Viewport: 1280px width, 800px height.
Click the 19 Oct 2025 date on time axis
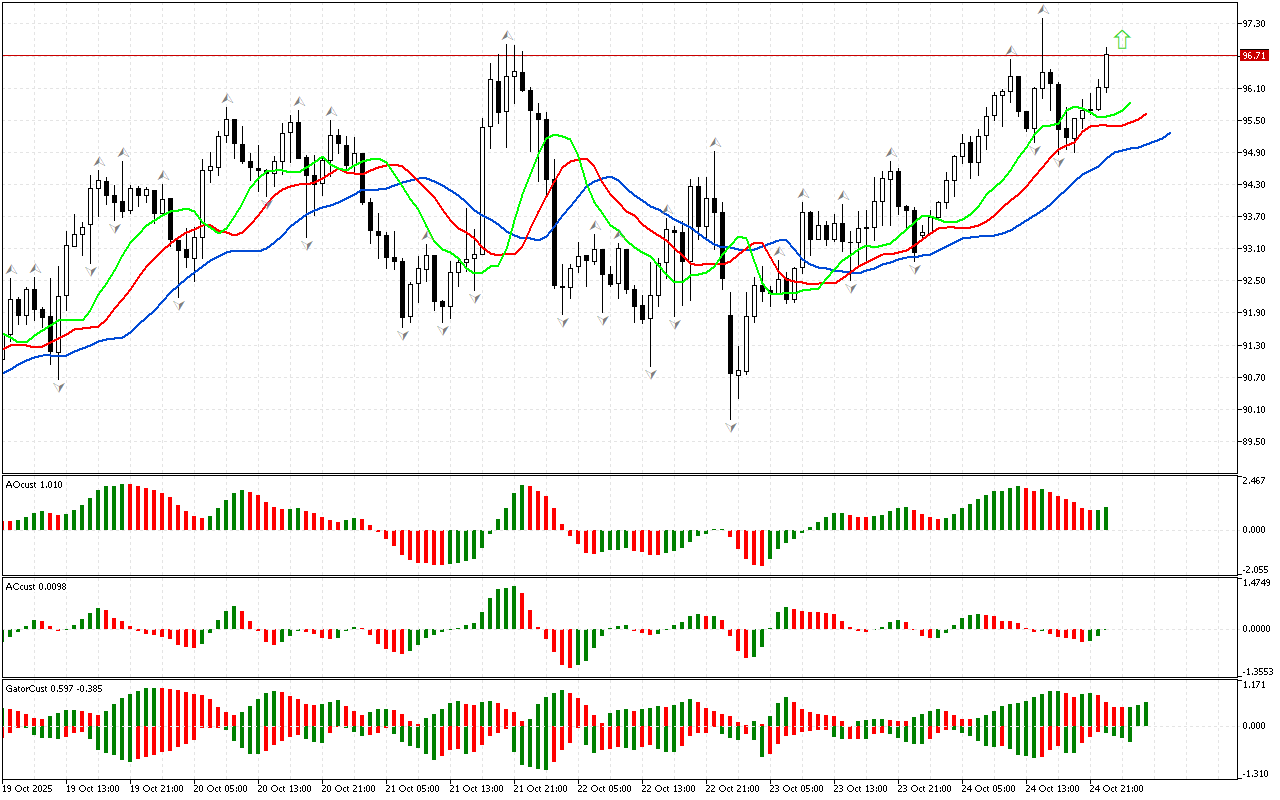[x=27, y=788]
